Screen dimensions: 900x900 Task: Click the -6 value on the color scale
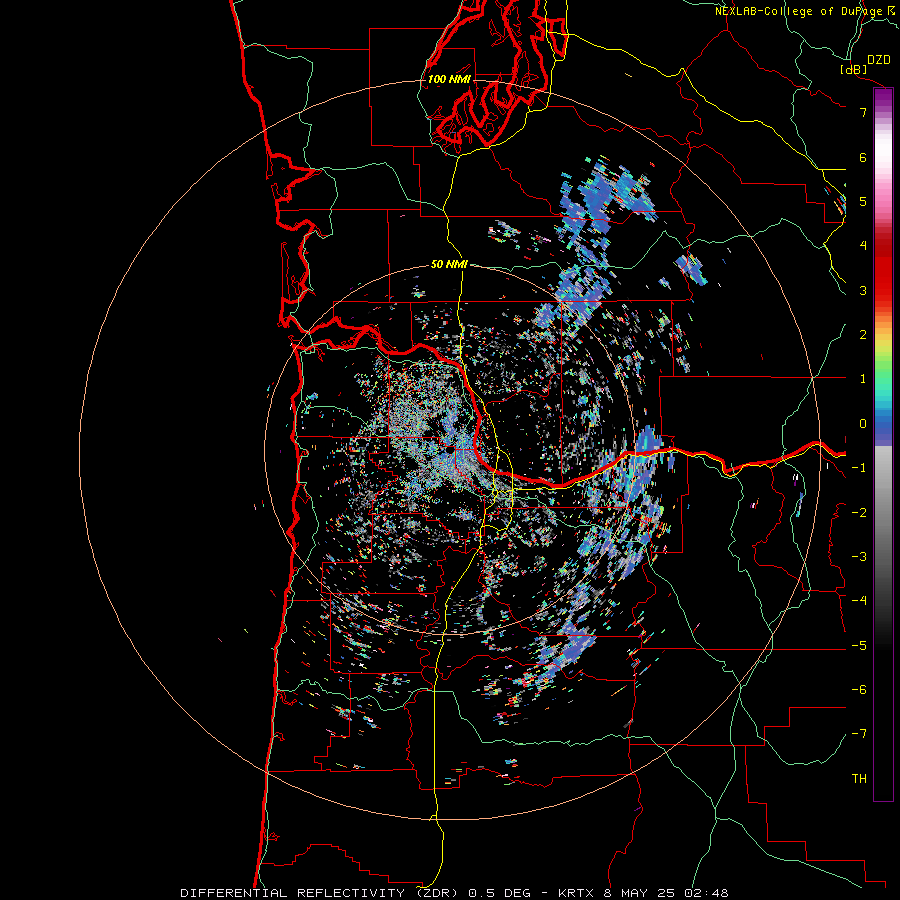pyautogui.click(x=859, y=690)
